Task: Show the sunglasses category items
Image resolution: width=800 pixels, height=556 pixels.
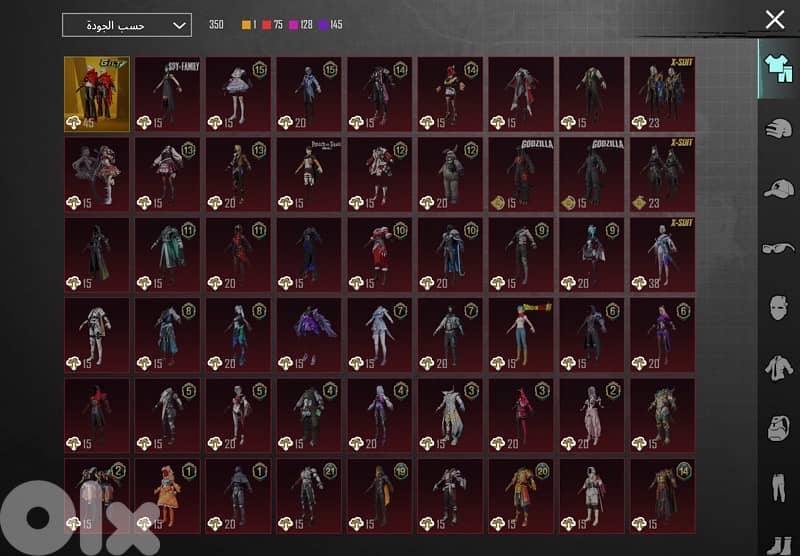Action: click(777, 248)
